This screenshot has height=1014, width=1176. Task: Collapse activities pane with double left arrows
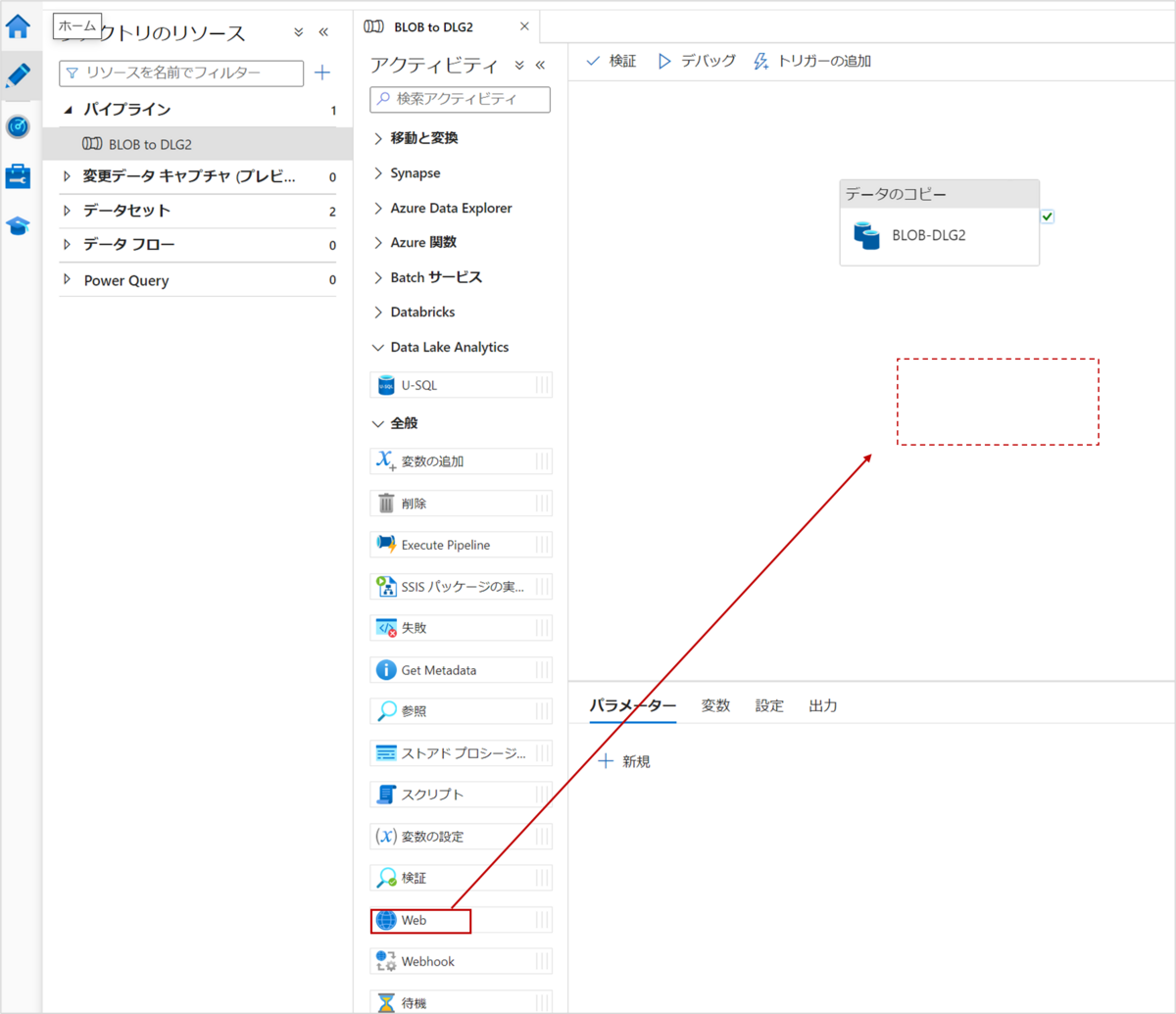pos(539,66)
